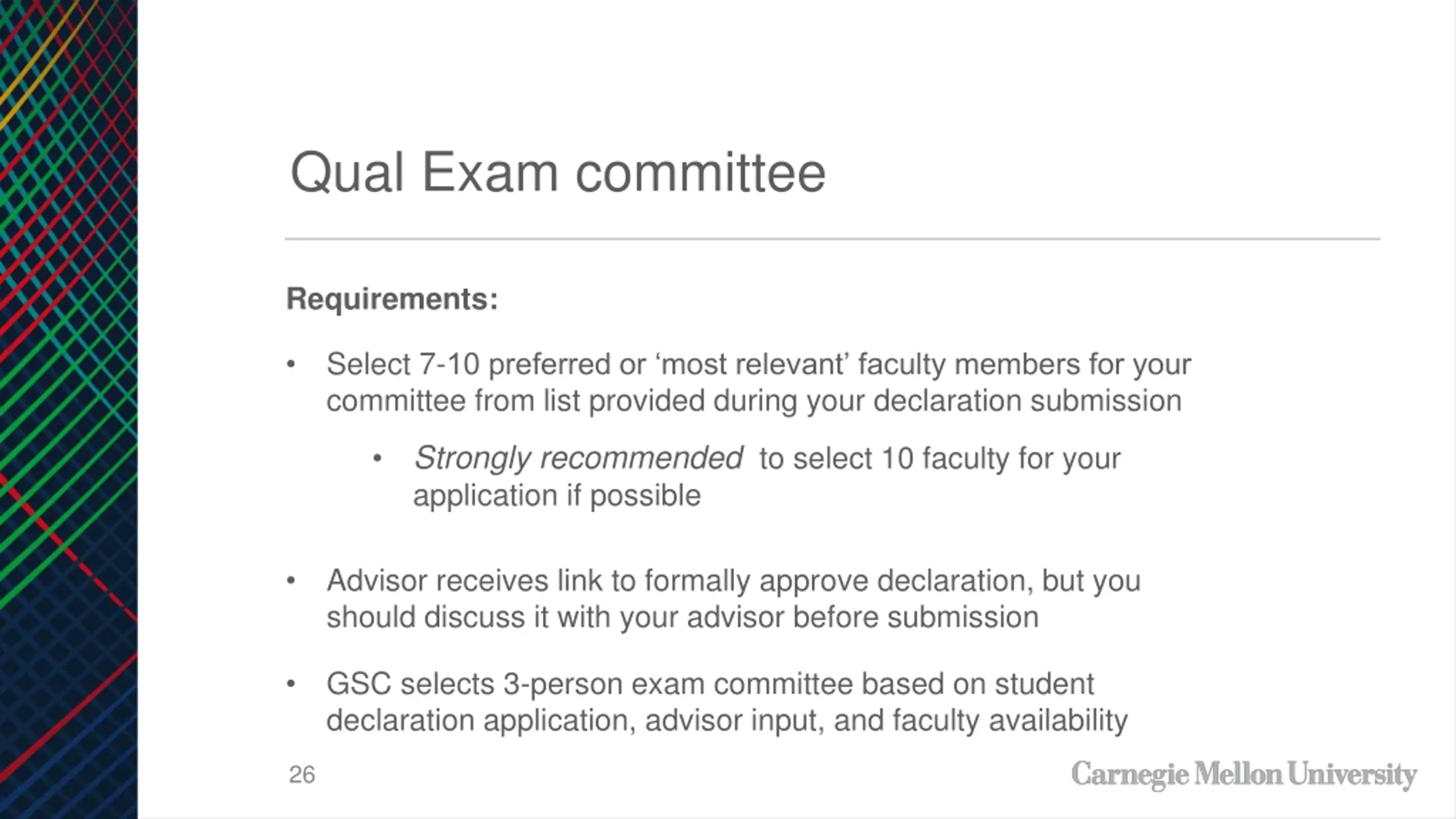This screenshot has width=1456, height=819.
Task: Click the line 'GSC selects 3-person exam committee'
Action: (x=710, y=684)
